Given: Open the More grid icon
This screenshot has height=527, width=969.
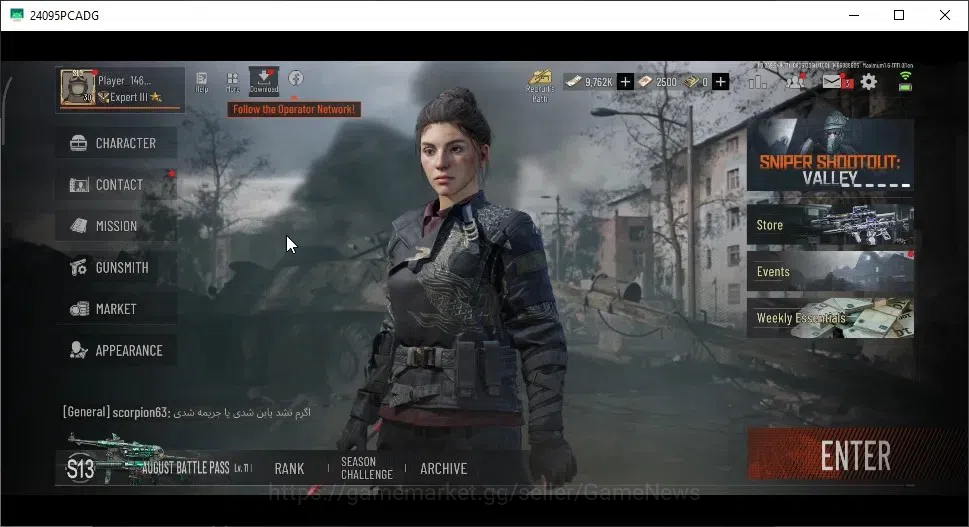Looking at the screenshot, I should click(x=232, y=82).
